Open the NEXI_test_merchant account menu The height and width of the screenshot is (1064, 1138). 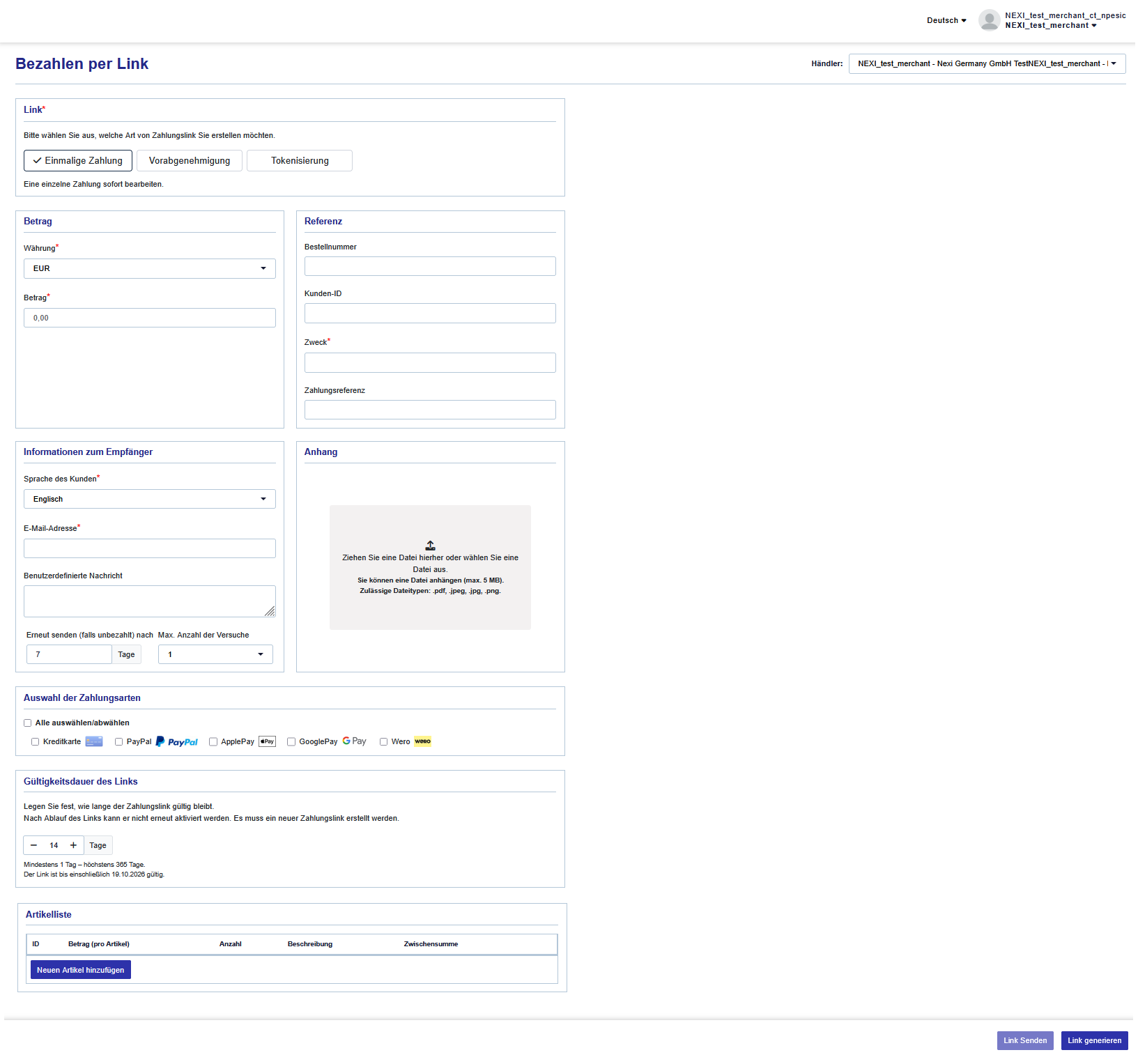coord(1051,25)
